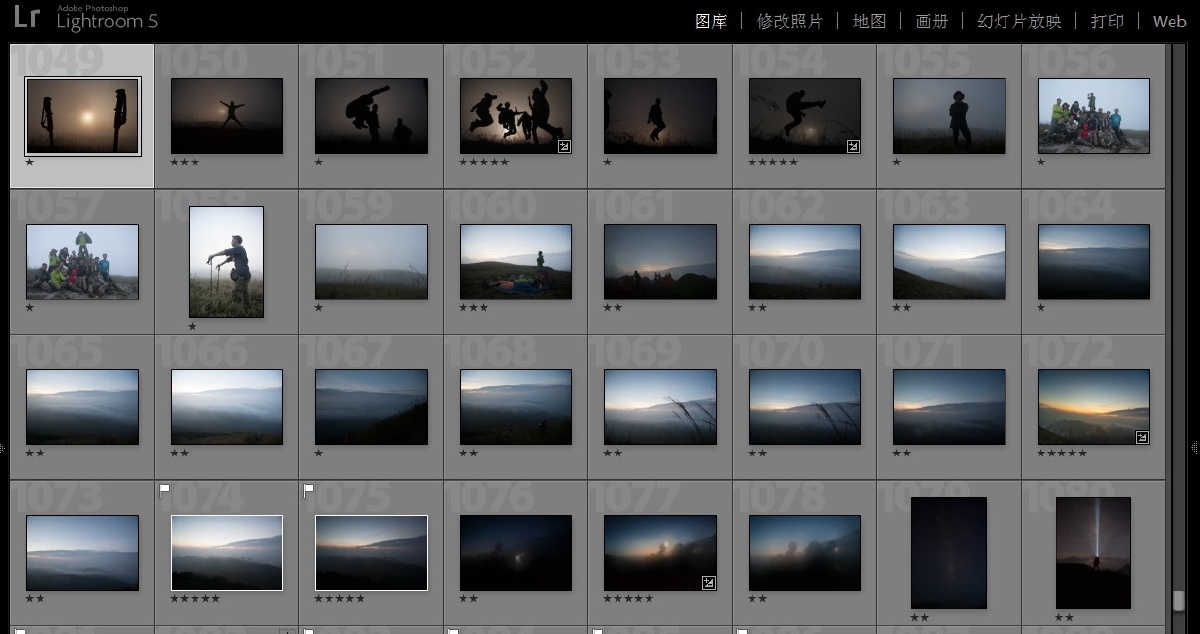Screen dimensions: 1200x634
Task: Open the 打印 module
Action: 1107,21
